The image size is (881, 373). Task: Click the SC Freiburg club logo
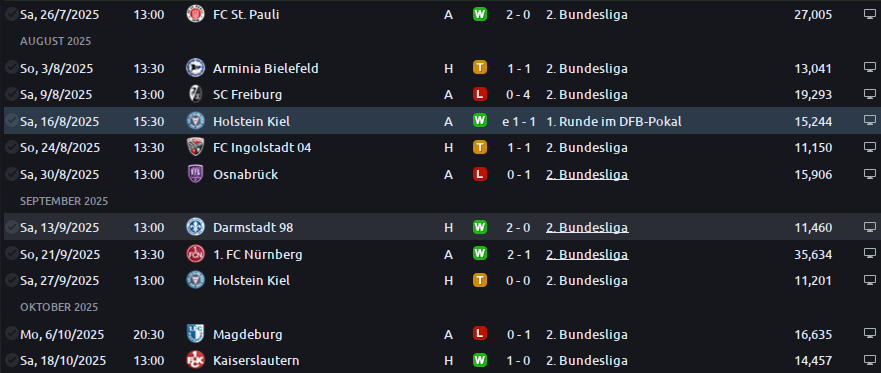tap(196, 94)
